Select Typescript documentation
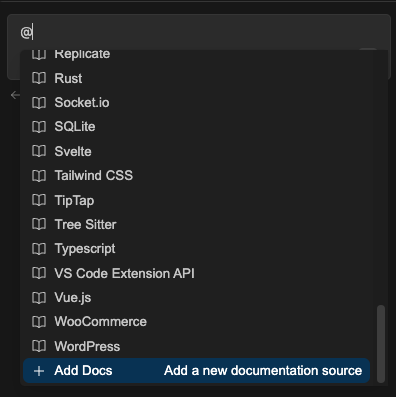This screenshot has height=397, width=396. (x=197, y=249)
